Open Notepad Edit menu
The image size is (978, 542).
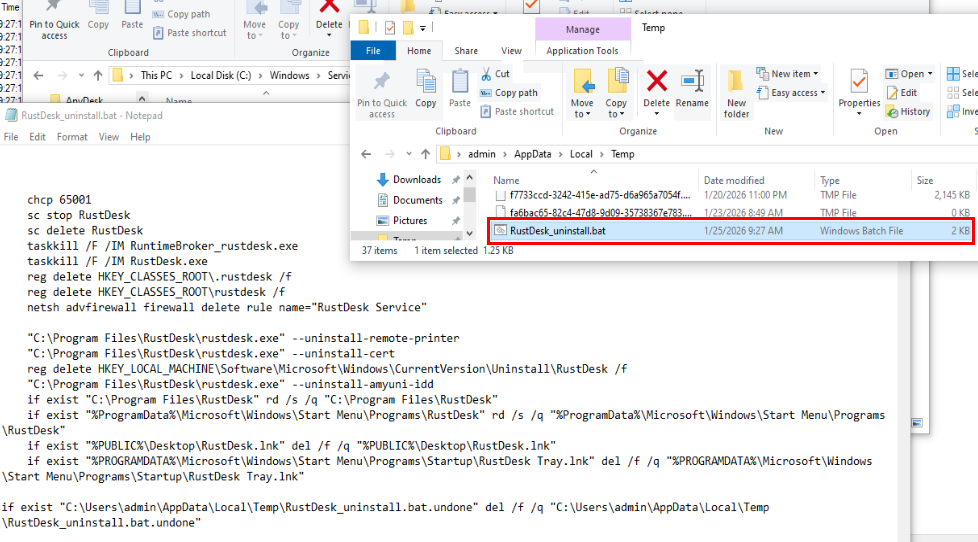37,137
